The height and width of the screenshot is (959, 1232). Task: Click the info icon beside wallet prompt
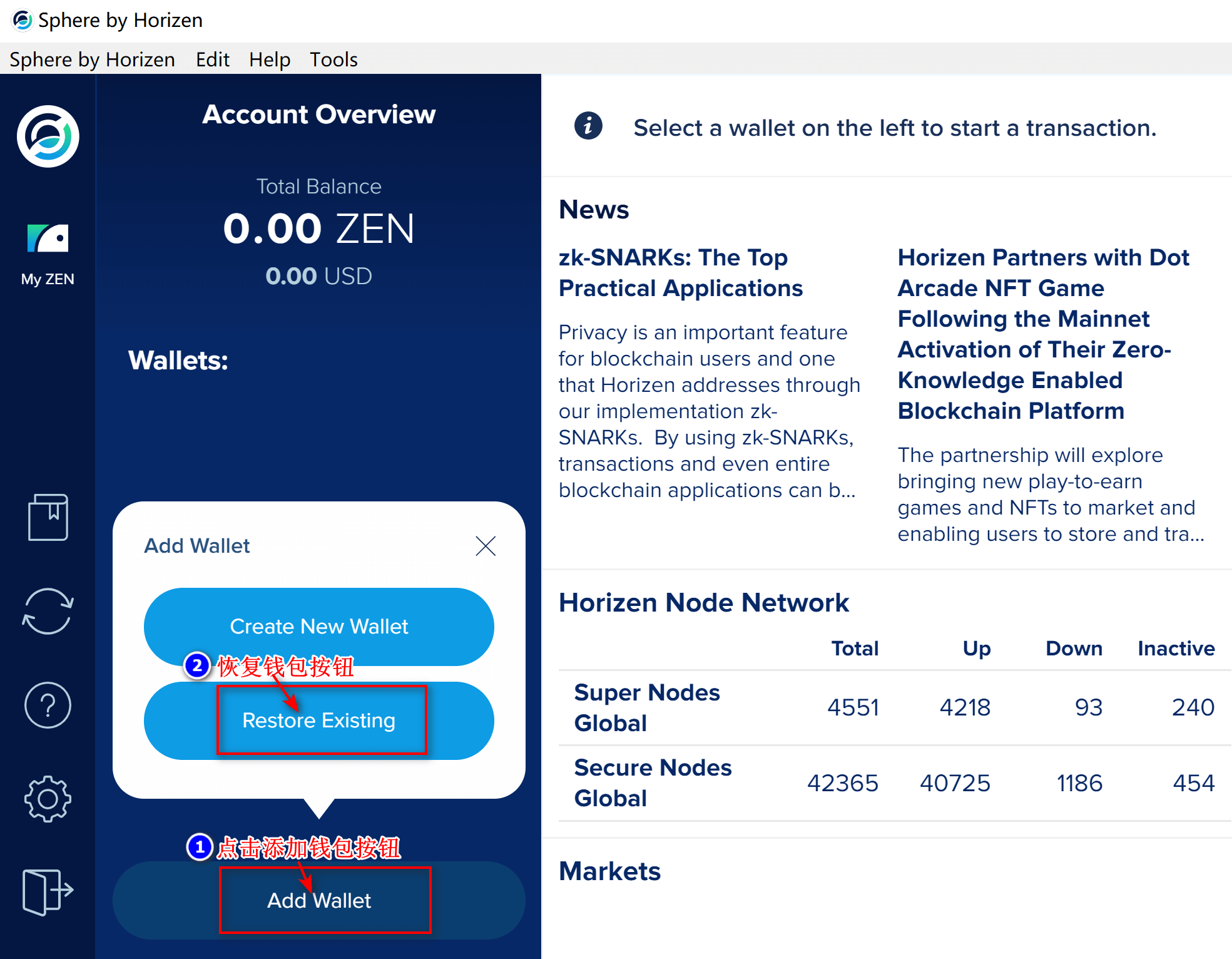[588, 126]
